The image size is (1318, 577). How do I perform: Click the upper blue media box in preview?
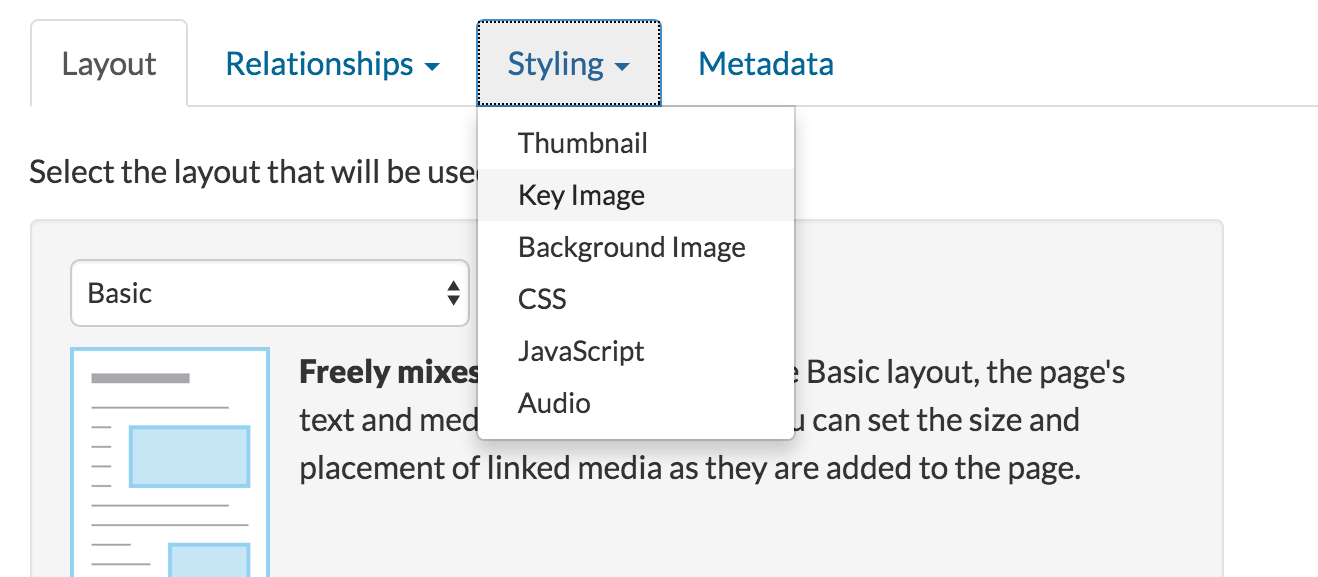tap(189, 456)
